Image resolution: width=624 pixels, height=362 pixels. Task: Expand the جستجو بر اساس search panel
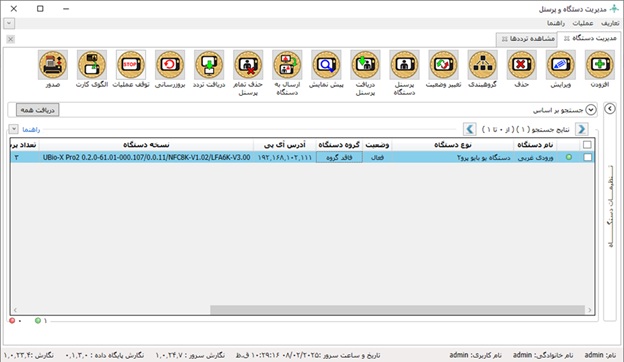tap(591, 110)
